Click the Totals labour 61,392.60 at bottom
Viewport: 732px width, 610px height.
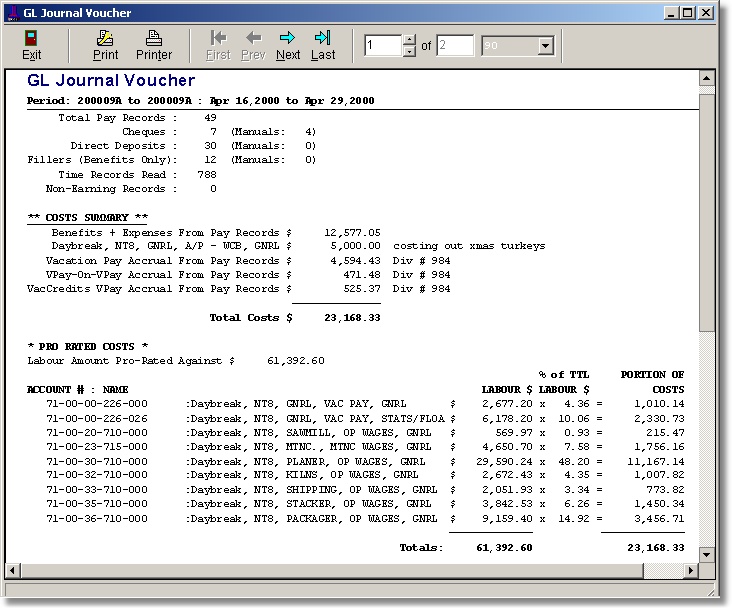(504, 548)
